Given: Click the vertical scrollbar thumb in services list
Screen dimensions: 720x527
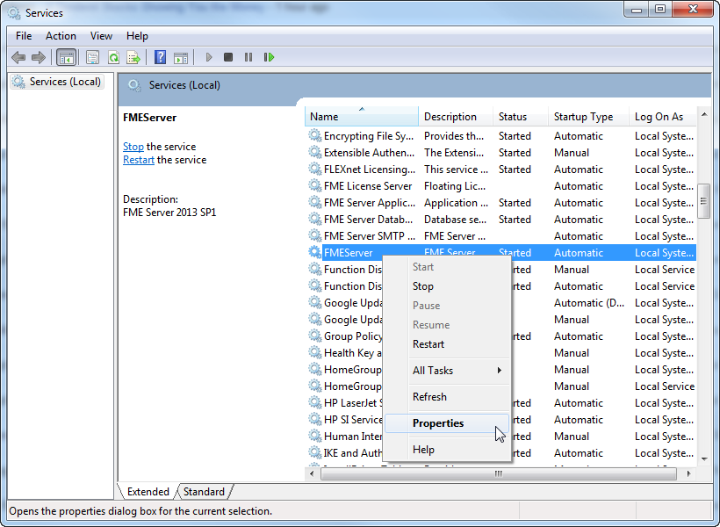Looking at the screenshot, I should tap(704, 199).
